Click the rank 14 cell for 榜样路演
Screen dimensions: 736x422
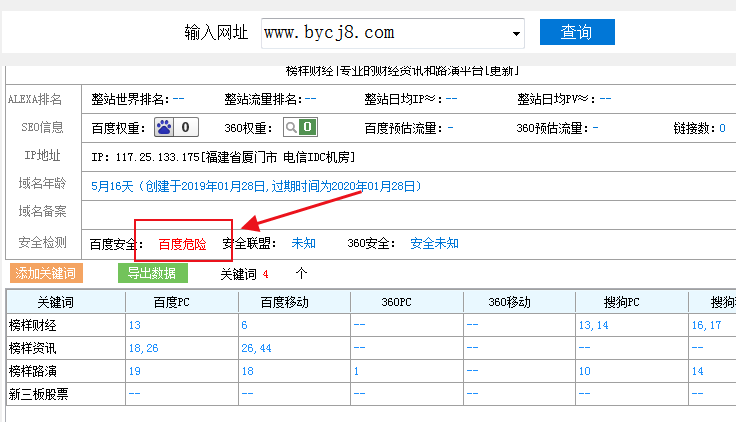[698, 371]
